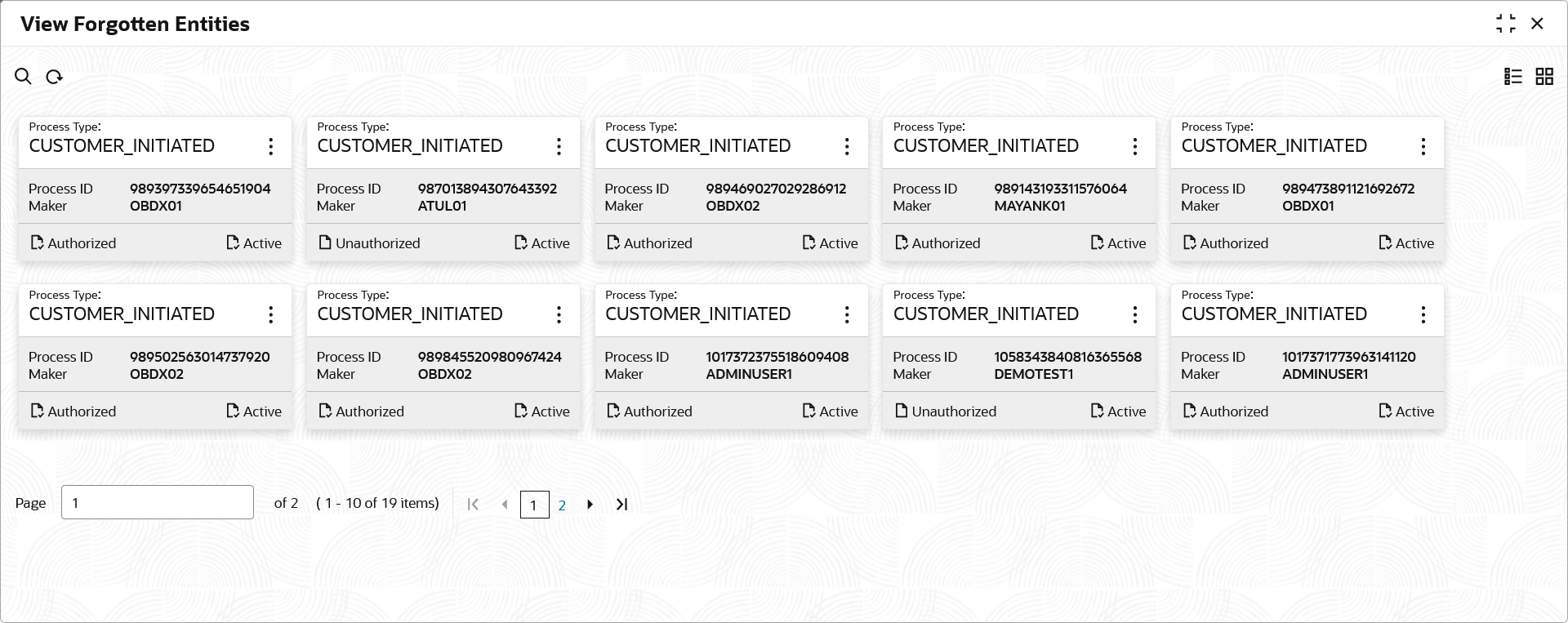Click the Page number input field
1568x623 pixels.
tap(157, 503)
